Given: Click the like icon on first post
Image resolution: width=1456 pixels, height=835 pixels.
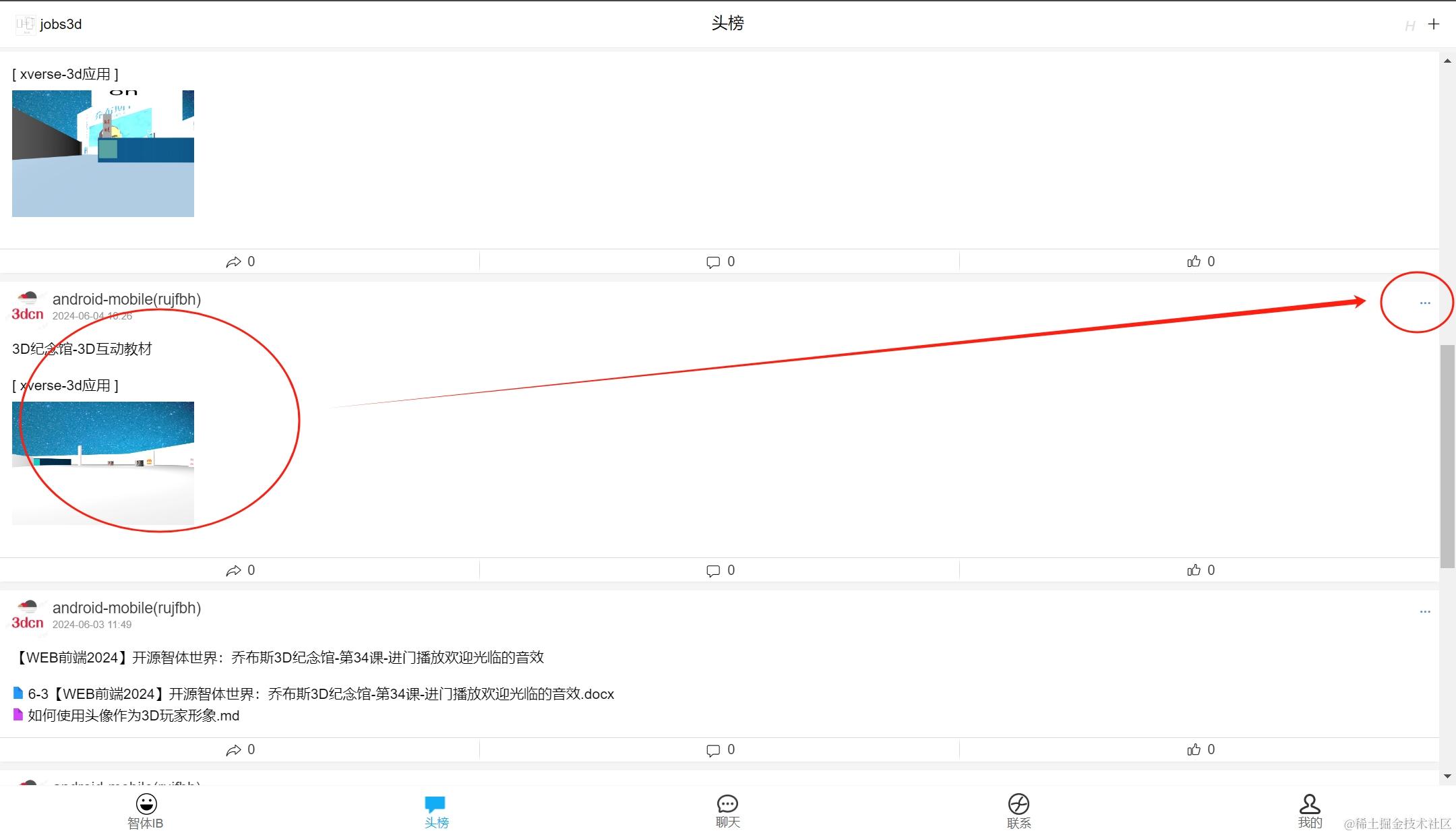Looking at the screenshot, I should (1193, 261).
